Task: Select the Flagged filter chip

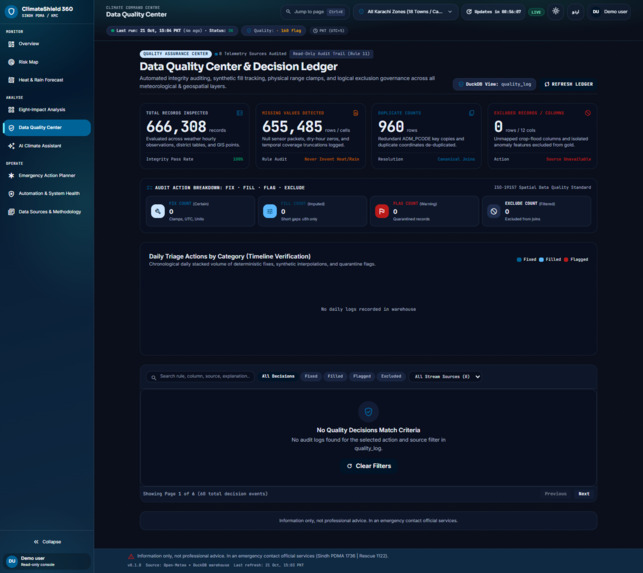Action: coord(362,377)
